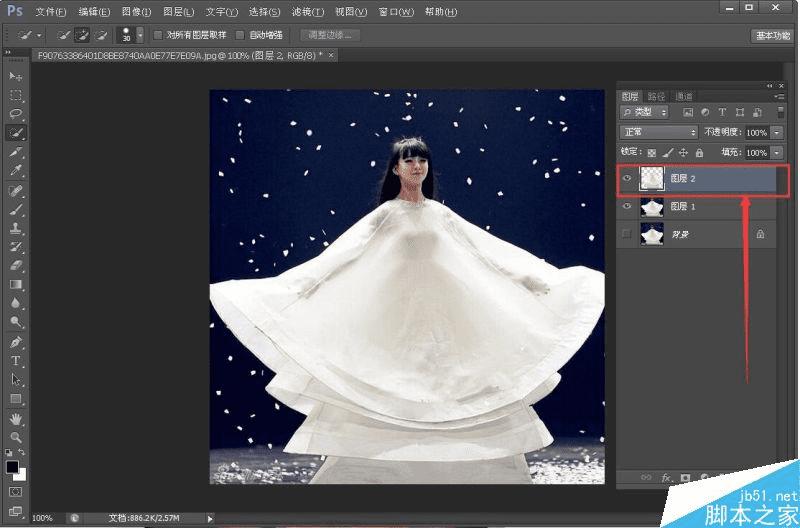800x528 pixels.
Task: Open the 编辑(E) menu
Action: (x=94, y=11)
